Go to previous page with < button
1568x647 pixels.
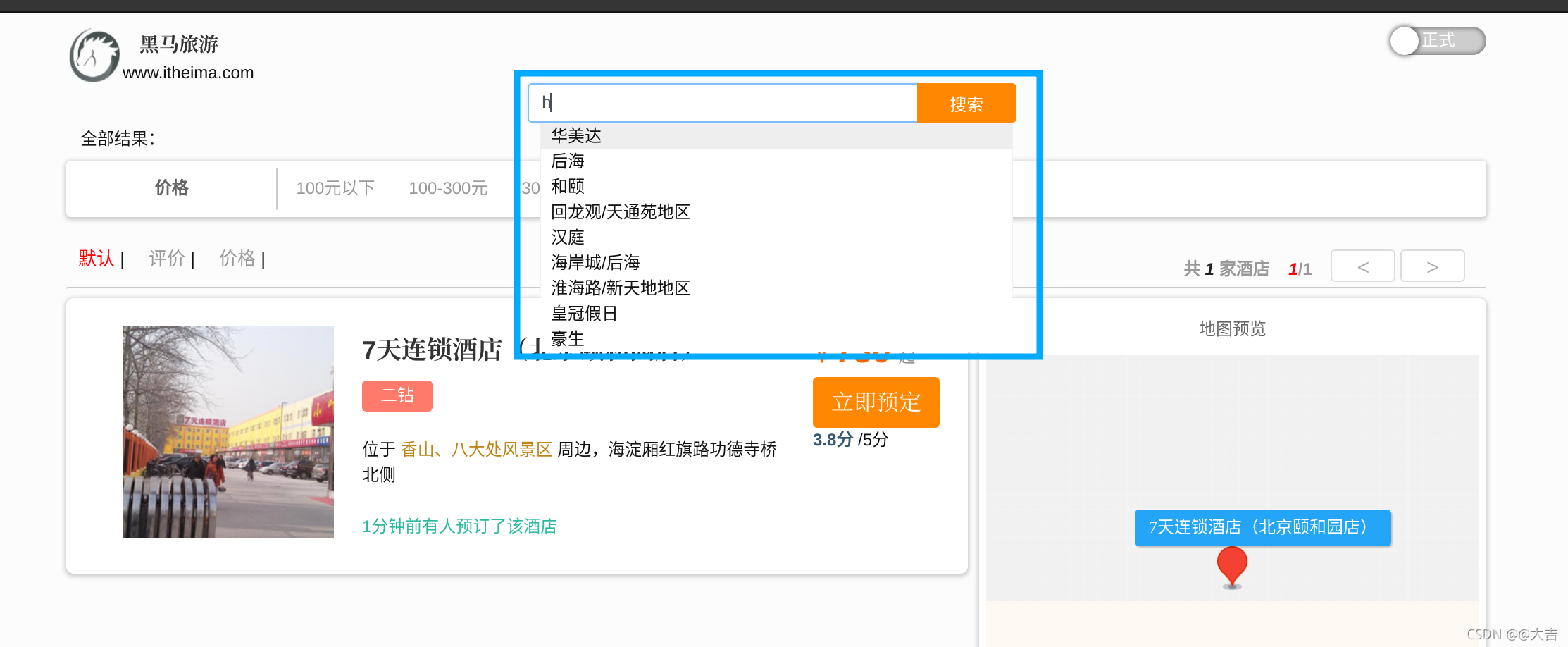pyautogui.click(x=1363, y=266)
